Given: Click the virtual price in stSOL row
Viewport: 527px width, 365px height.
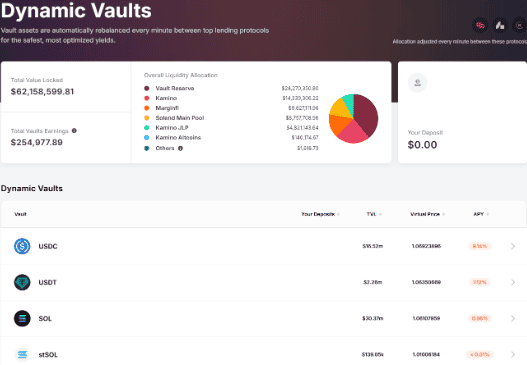Looking at the screenshot, I should point(426,354).
